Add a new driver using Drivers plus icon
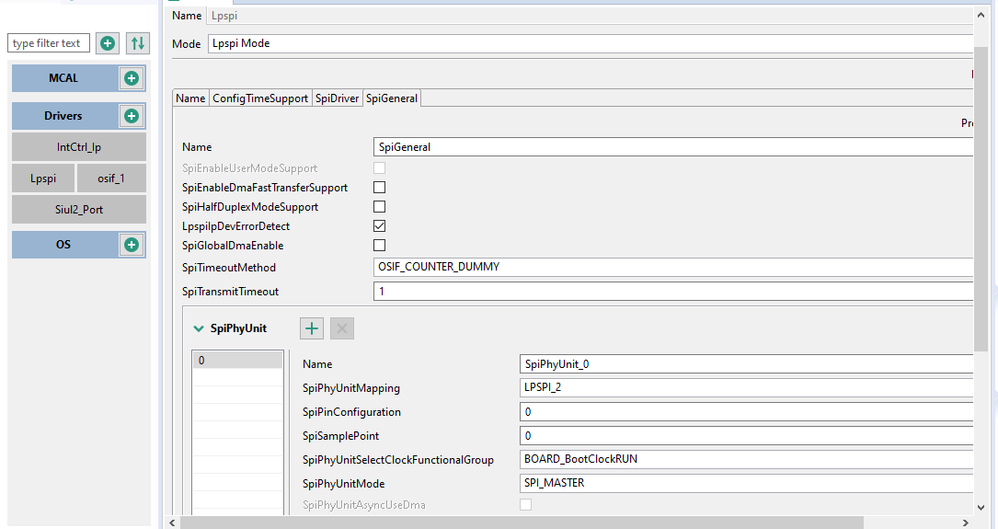The image size is (998, 529). pyautogui.click(x=132, y=116)
